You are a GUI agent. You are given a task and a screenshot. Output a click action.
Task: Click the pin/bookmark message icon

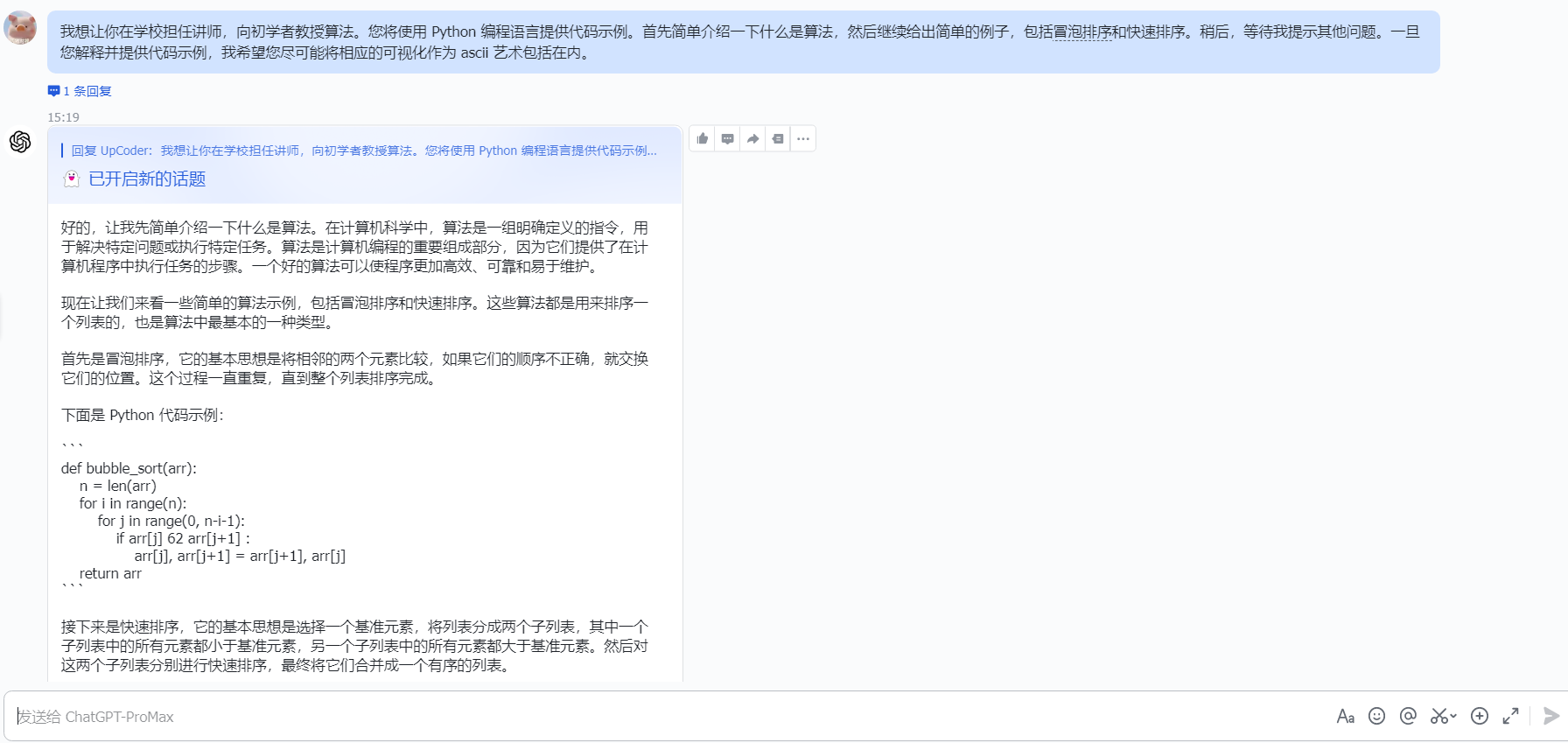[778, 138]
